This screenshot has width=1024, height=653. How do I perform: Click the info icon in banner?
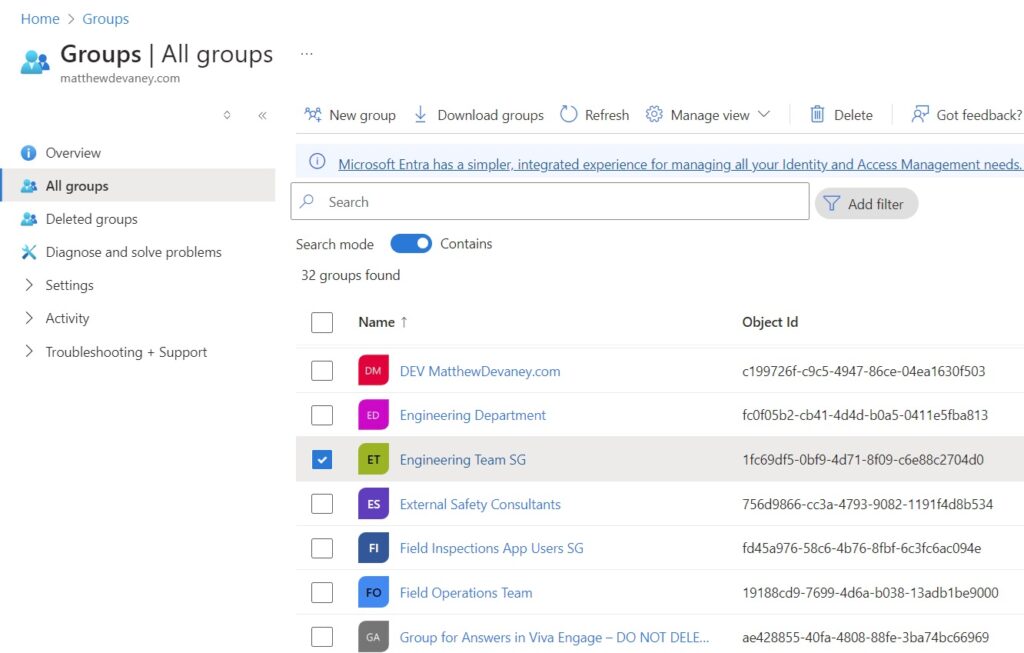coord(317,161)
